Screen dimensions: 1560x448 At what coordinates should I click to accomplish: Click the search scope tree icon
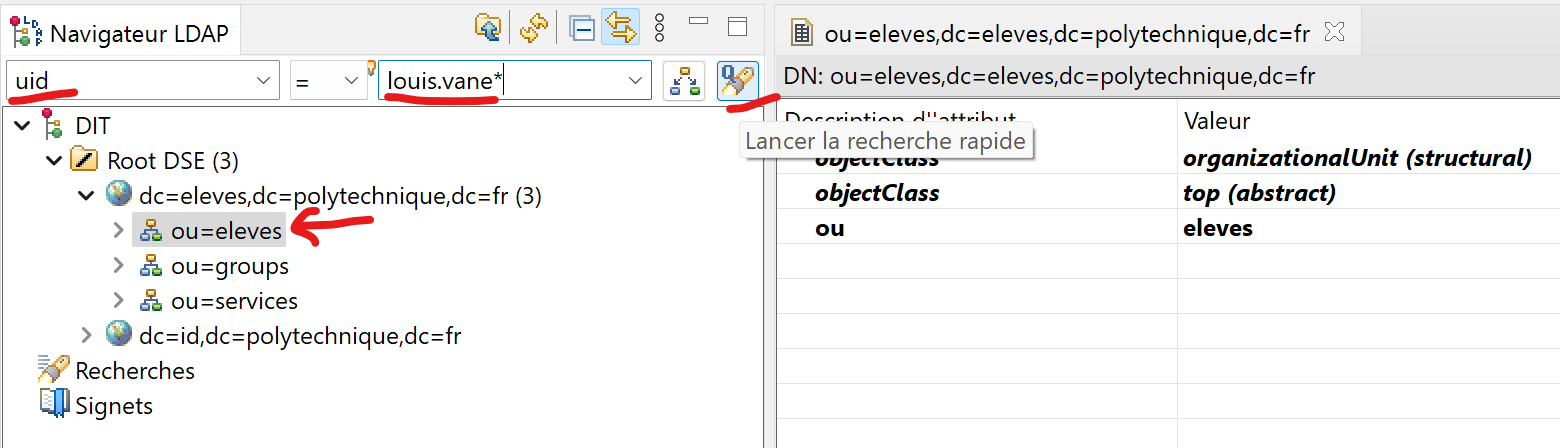(684, 81)
